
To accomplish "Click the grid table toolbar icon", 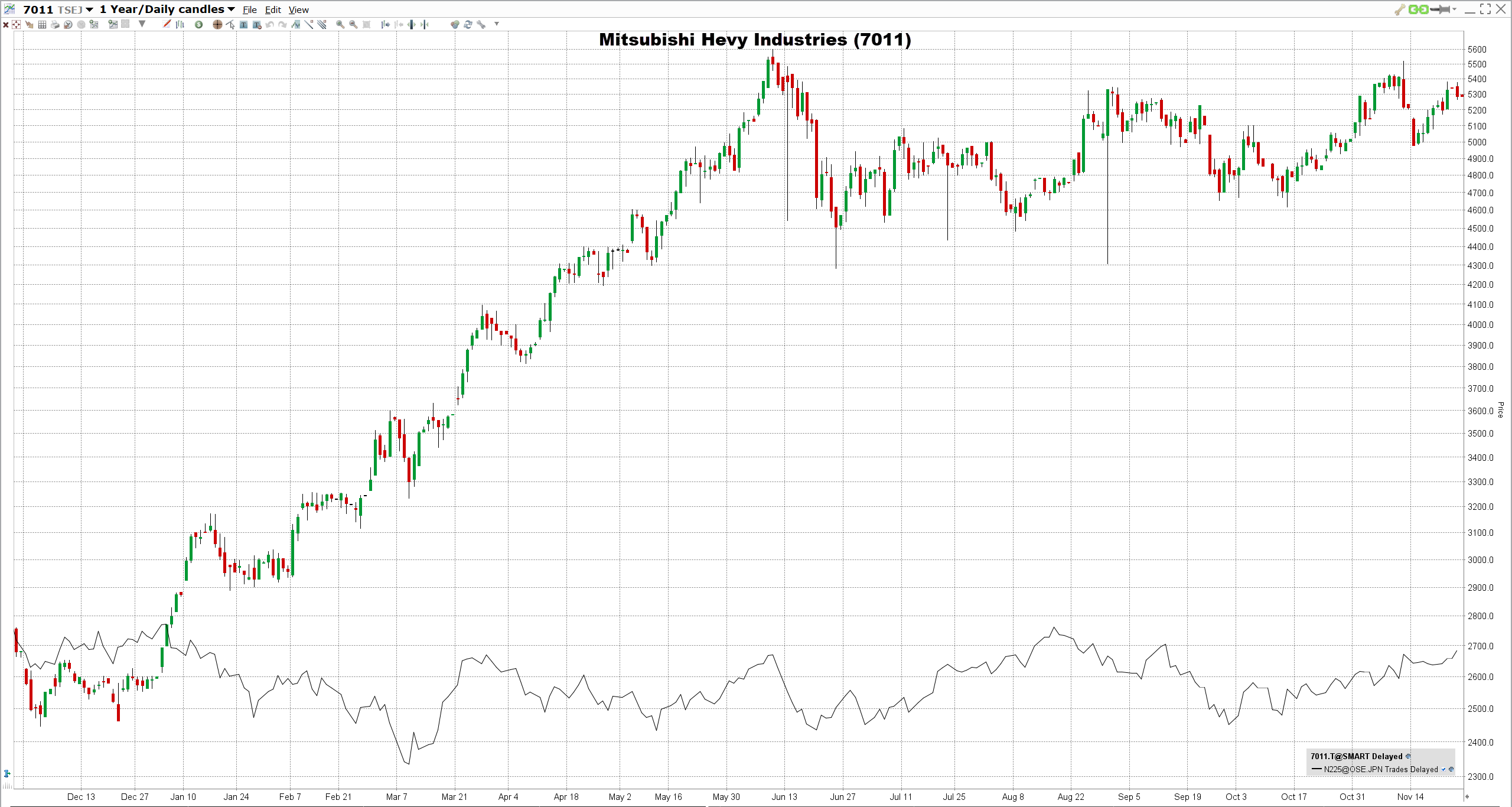I will click(42, 24).
